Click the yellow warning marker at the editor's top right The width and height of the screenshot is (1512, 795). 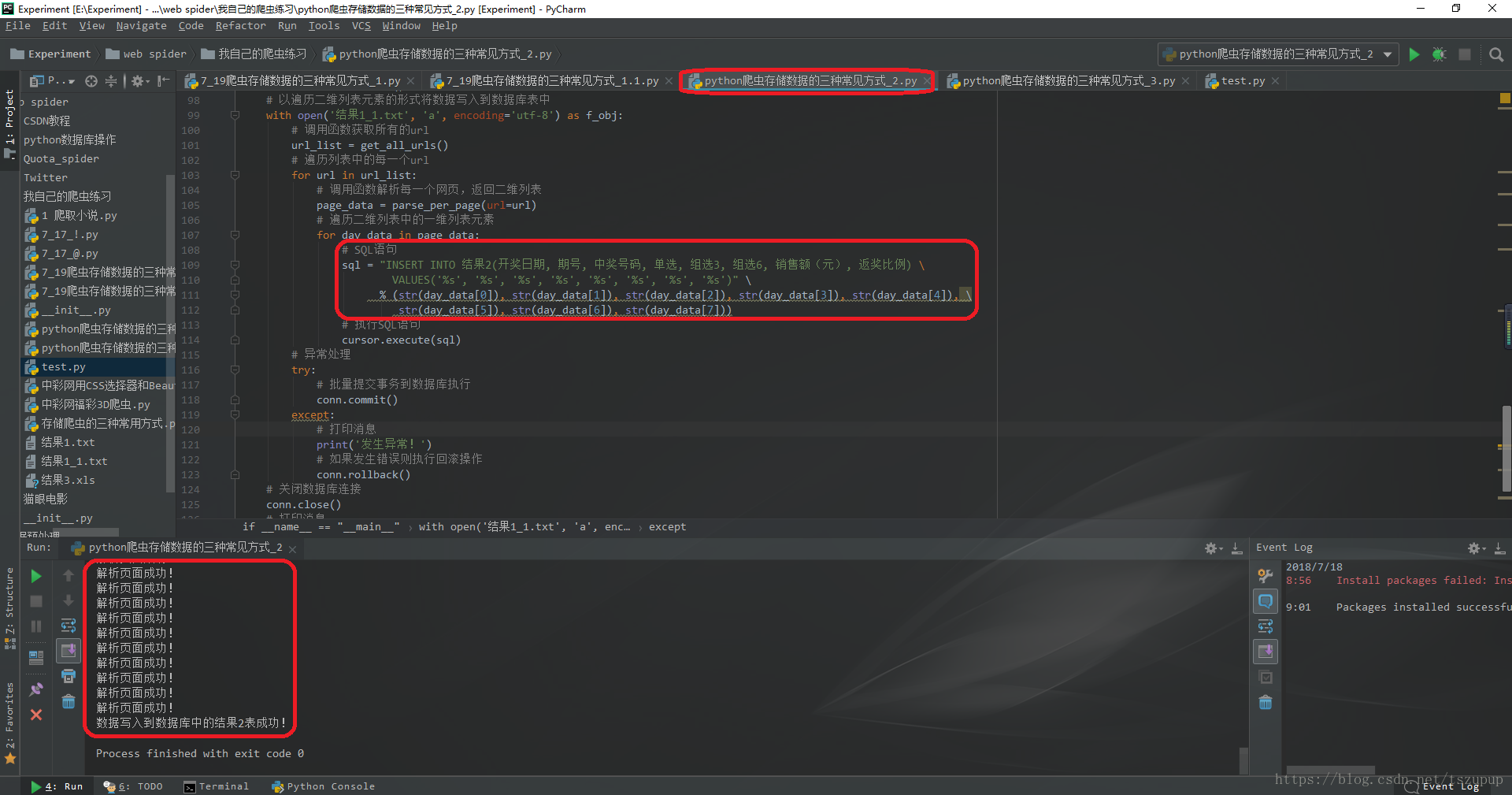(x=1505, y=99)
